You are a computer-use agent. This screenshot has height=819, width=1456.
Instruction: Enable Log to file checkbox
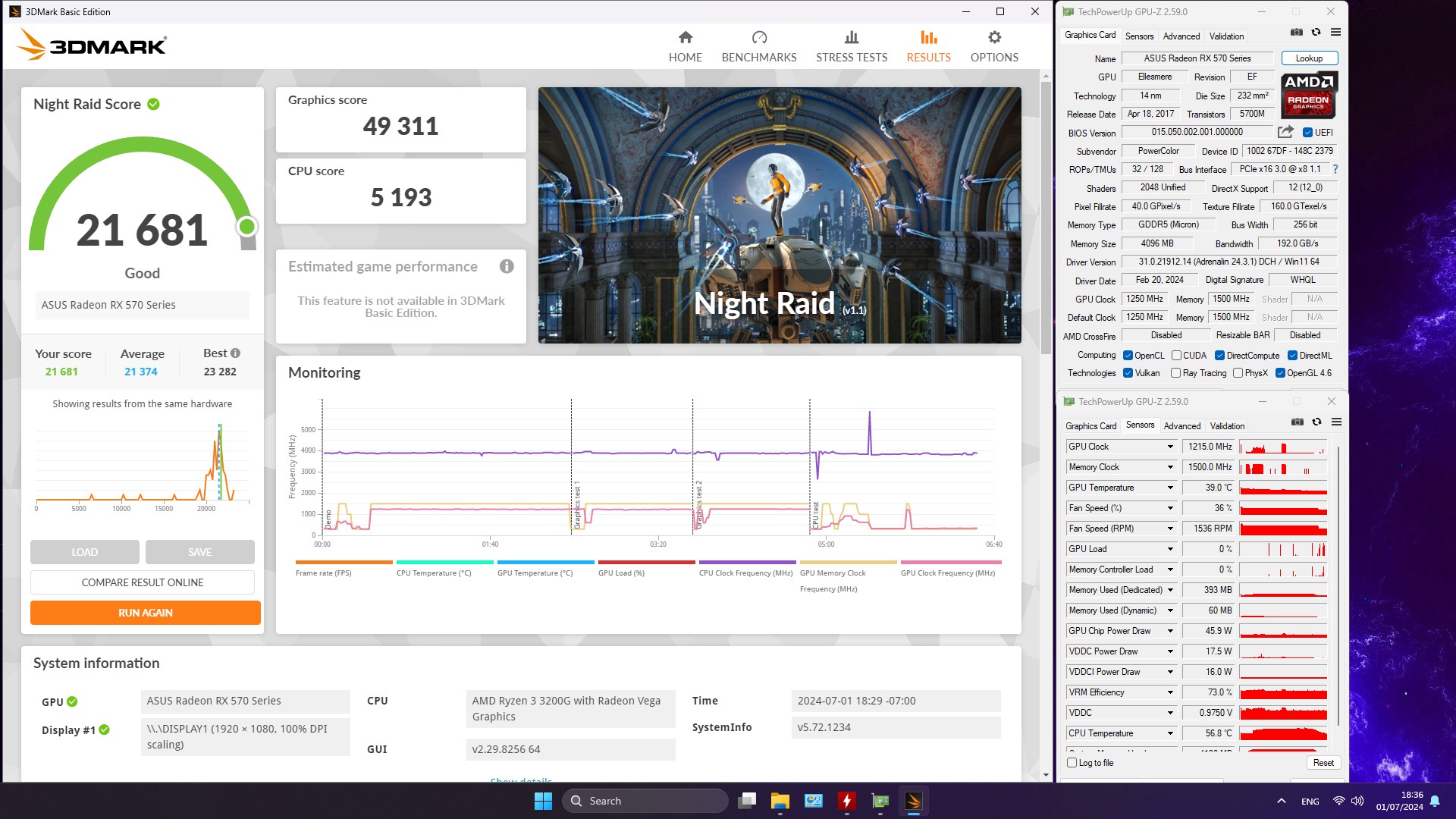pyautogui.click(x=1072, y=762)
